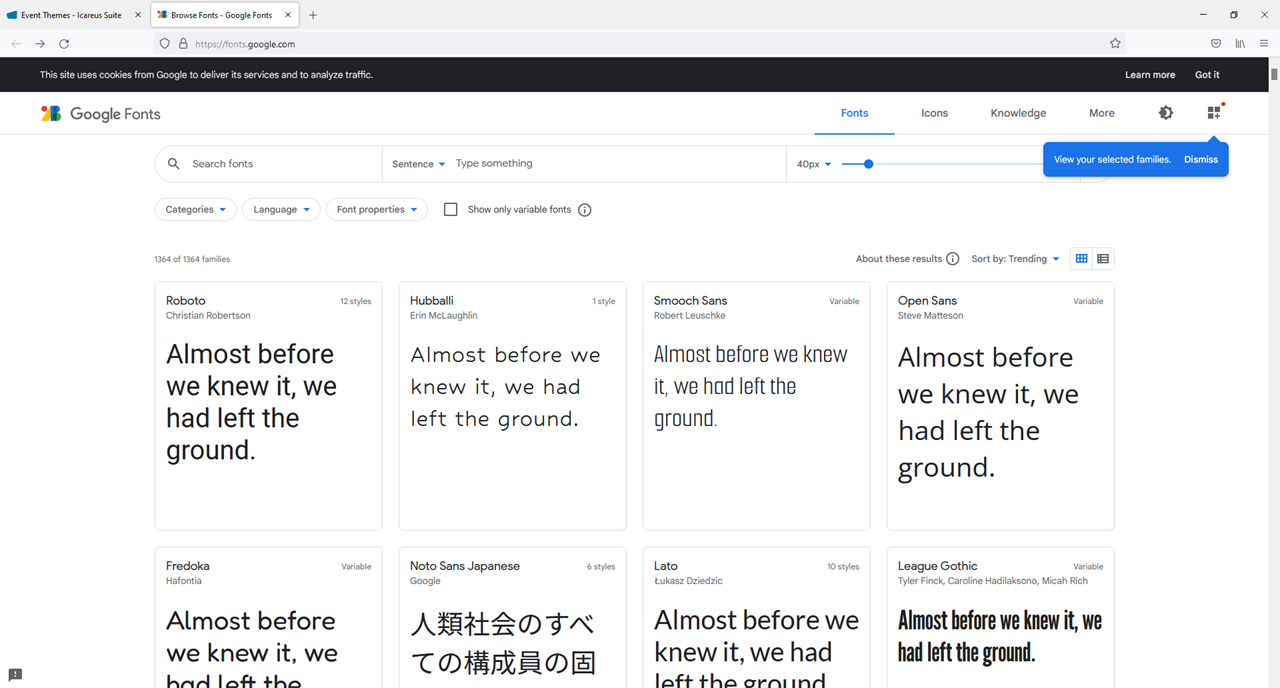Go to the Knowledge tab
The width and height of the screenshot is (1280, 688).
coord(1018,113)
